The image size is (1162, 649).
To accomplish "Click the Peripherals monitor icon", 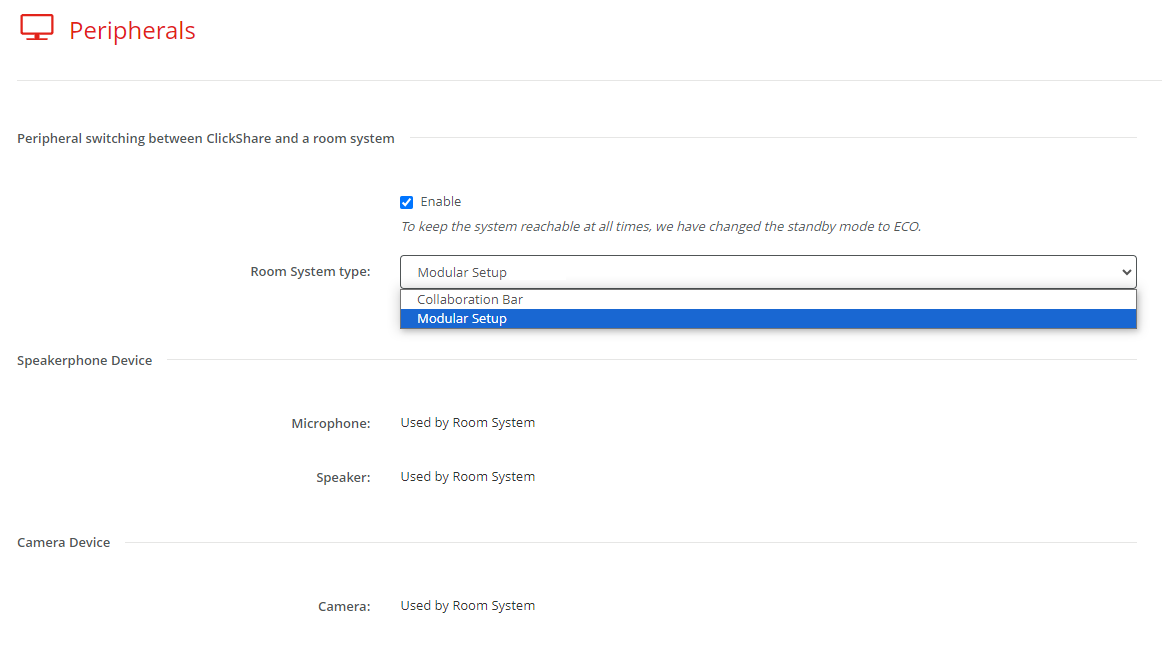I will 37,28.
